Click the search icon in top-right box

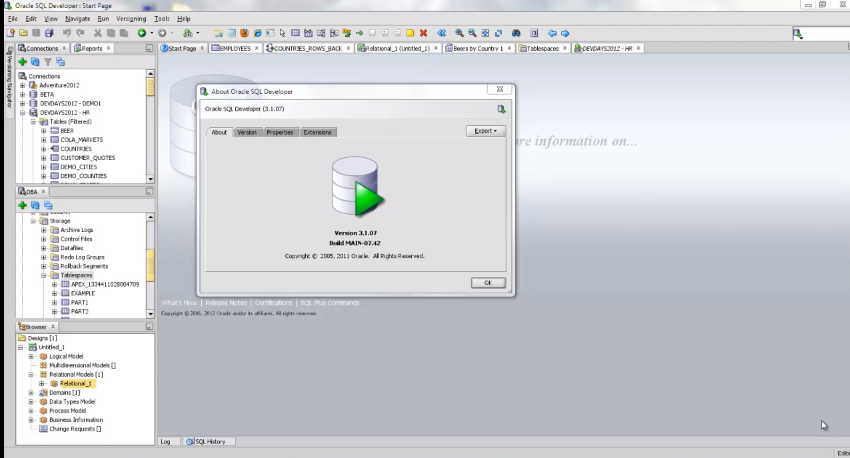[797, 34]
